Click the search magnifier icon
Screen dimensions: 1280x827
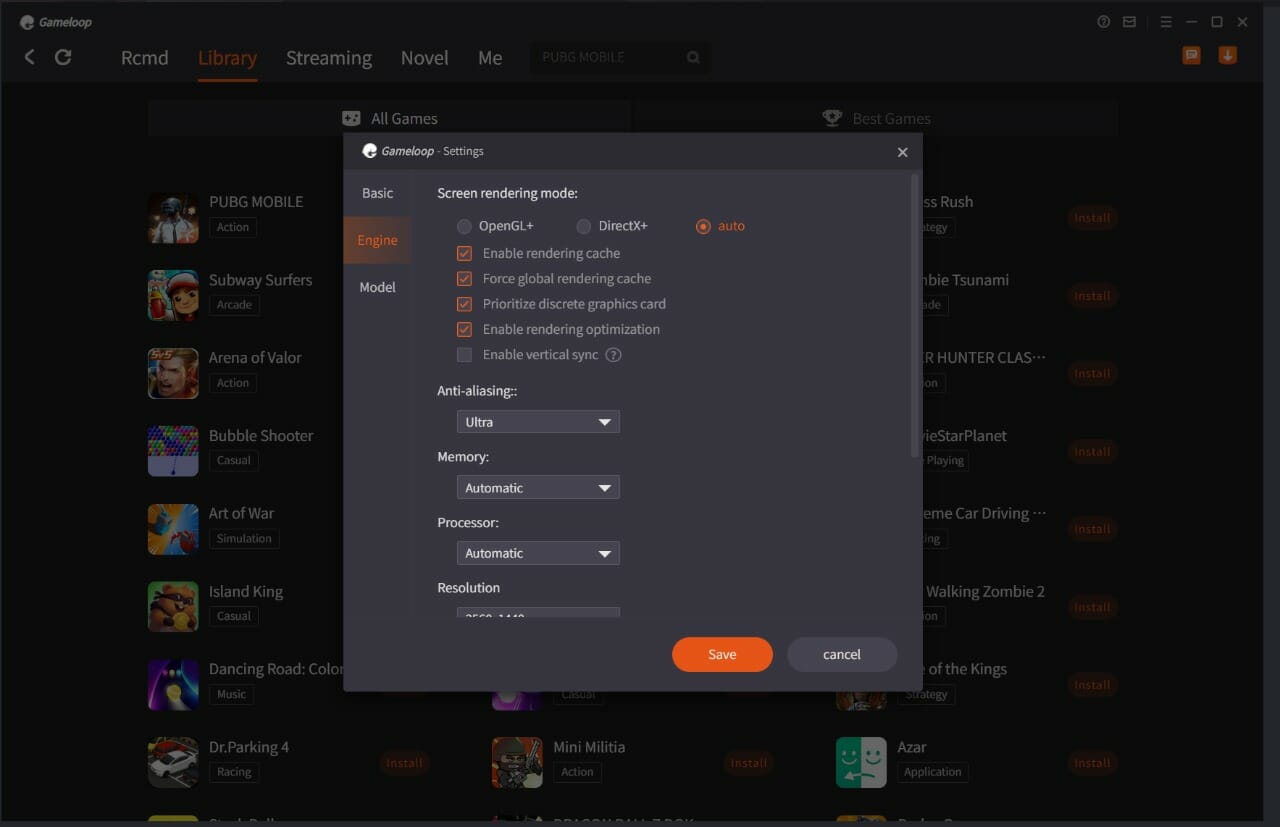[x=693, y=58]
